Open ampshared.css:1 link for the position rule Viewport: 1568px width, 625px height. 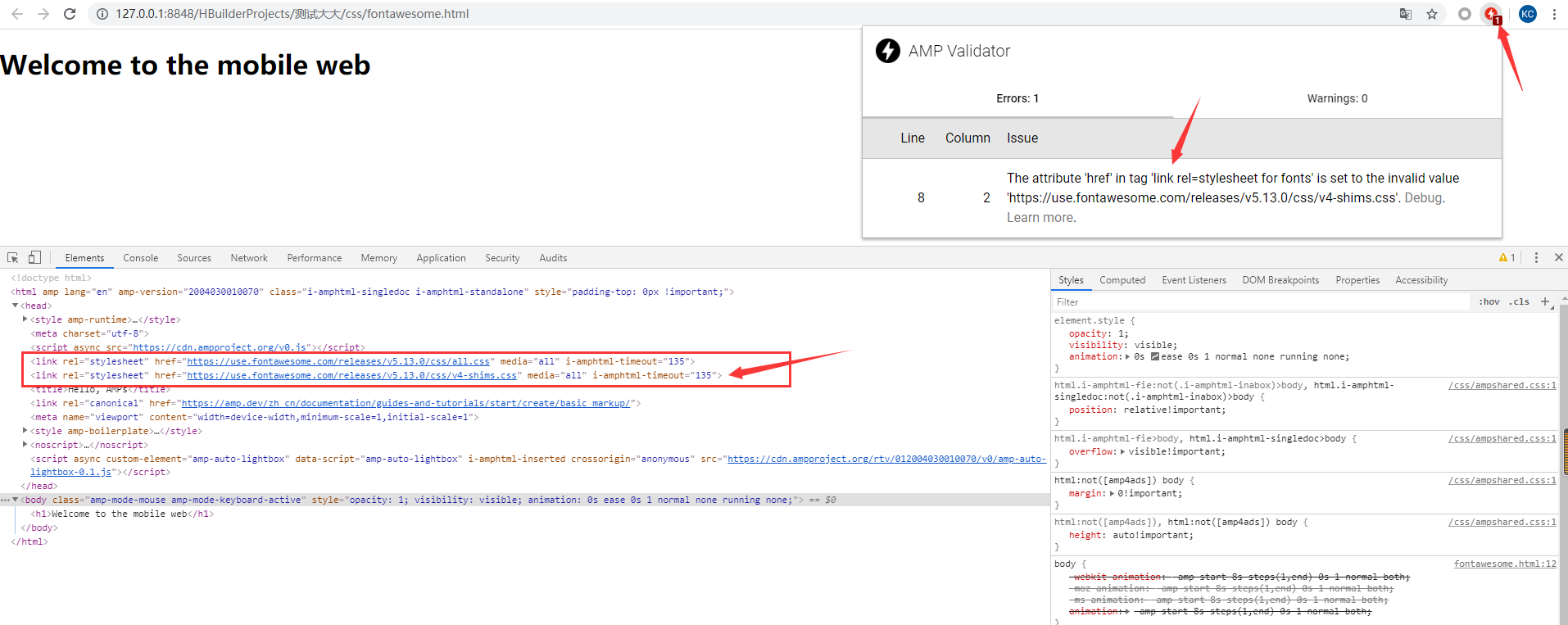click(1502, 385)
